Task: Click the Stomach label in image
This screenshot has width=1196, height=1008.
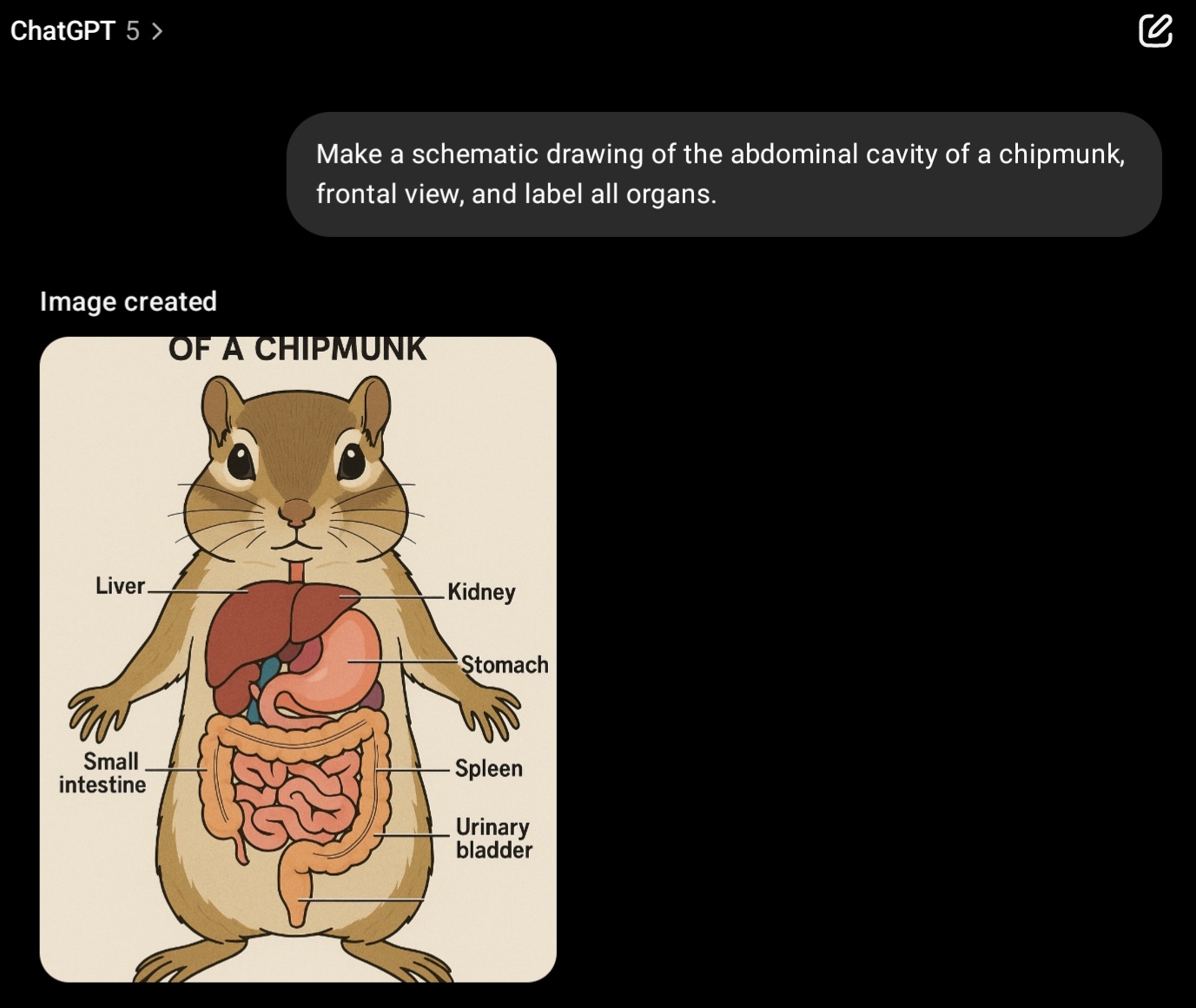Action: (505, 665)
